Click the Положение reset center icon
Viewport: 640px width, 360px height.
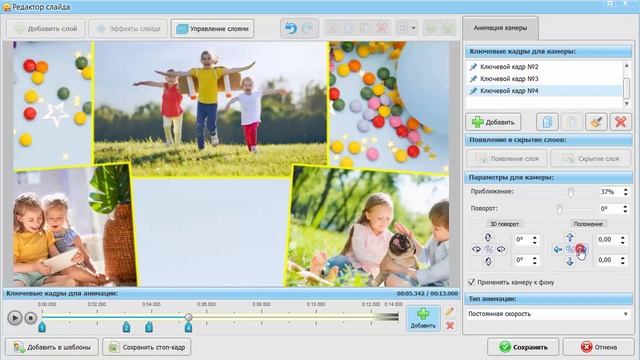click(x=570, y=249)
